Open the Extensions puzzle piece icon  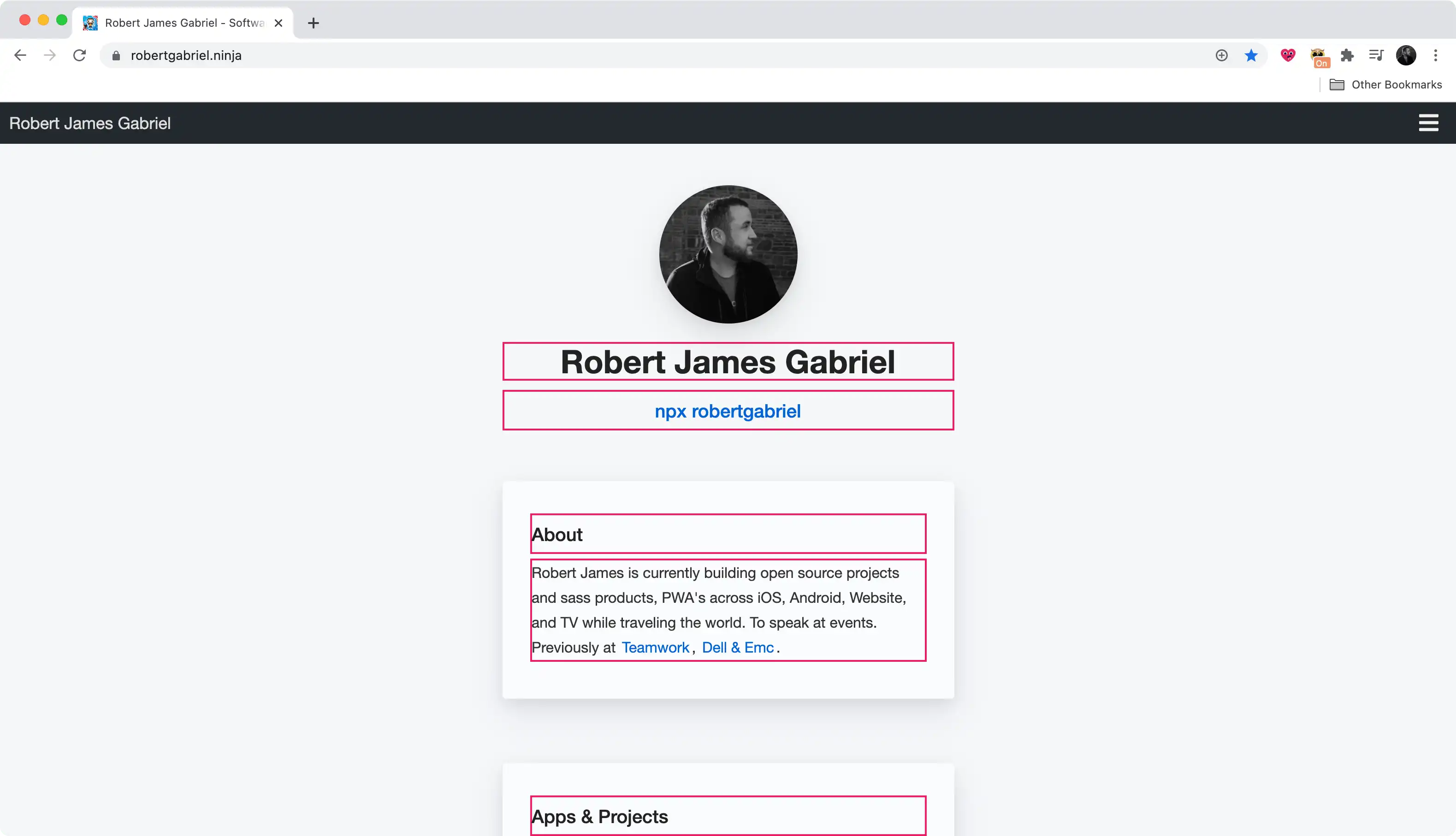click(x=1347, y=55)
